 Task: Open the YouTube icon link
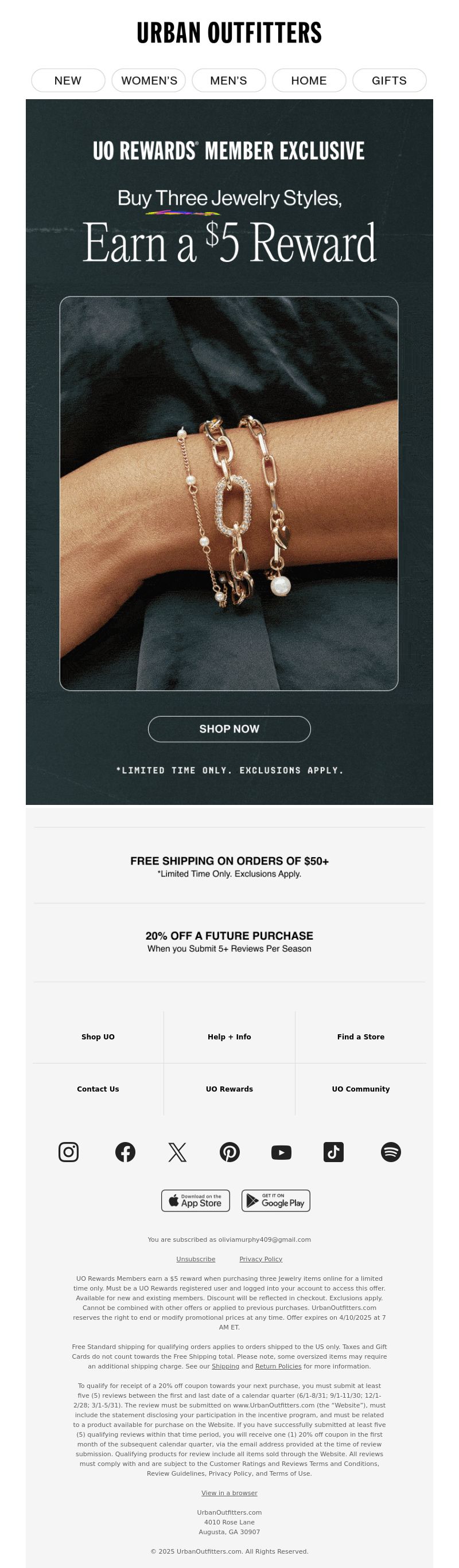pyautogui.click(x=282, y=1152)
